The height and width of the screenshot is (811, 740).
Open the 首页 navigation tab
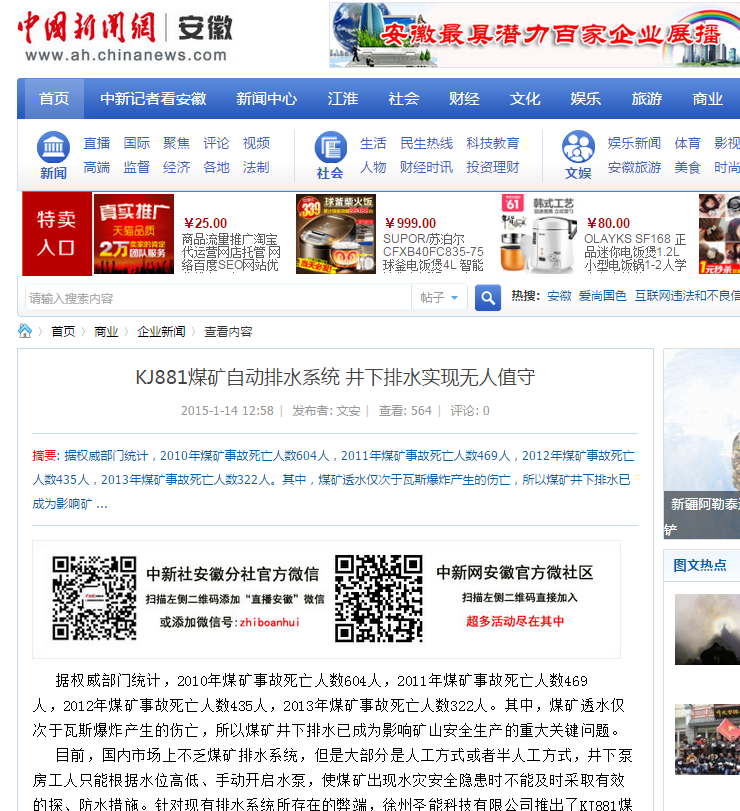coord(54,99)
